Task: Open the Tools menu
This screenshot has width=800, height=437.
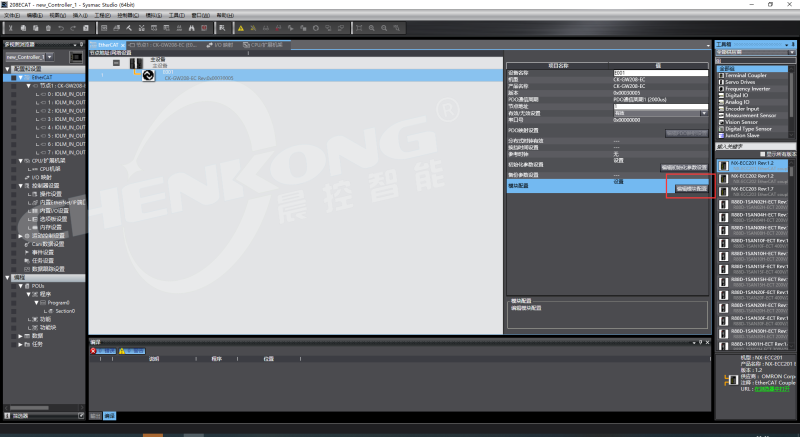Action: [x=177, y=15]
